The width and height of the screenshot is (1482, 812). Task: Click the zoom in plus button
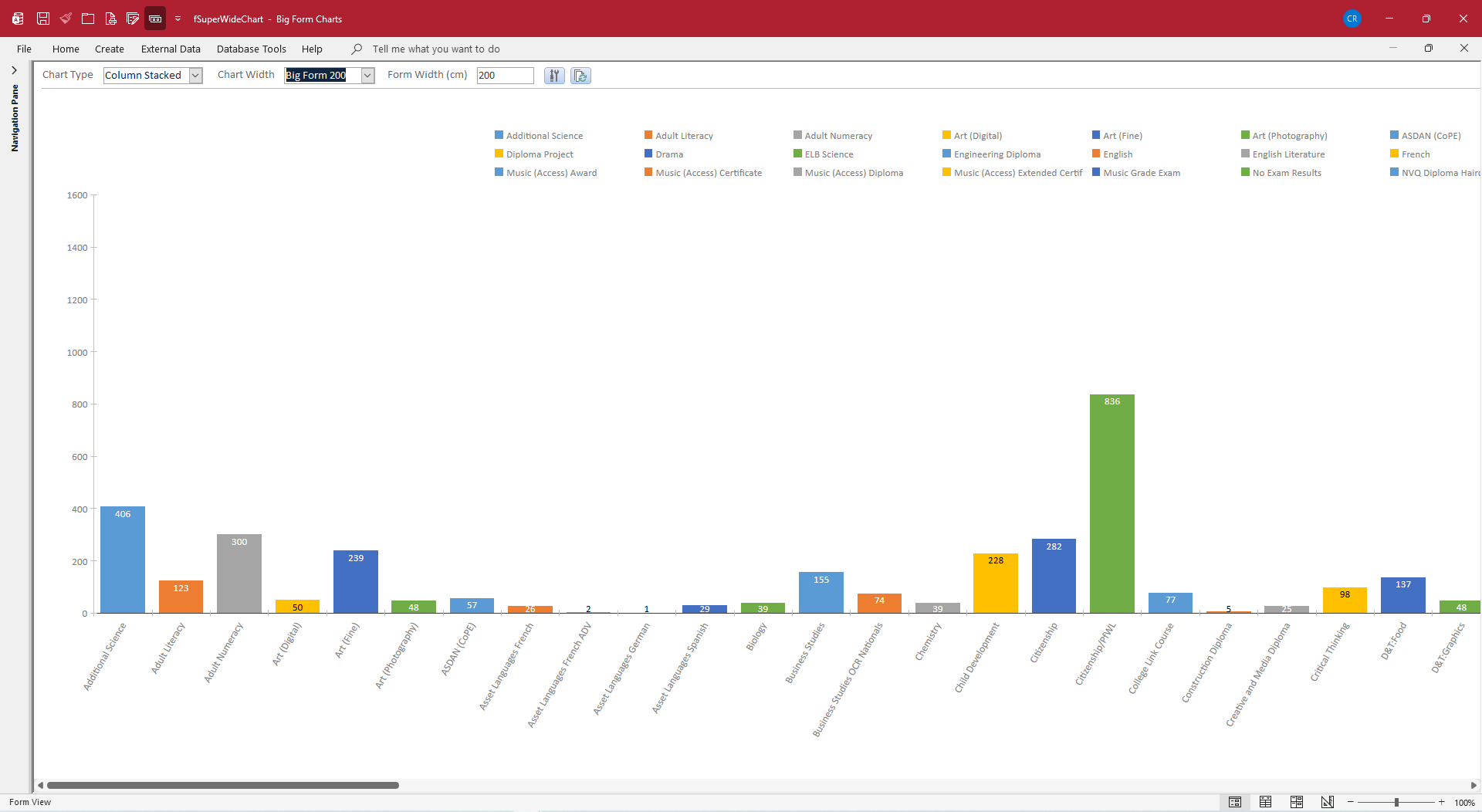1441,802
